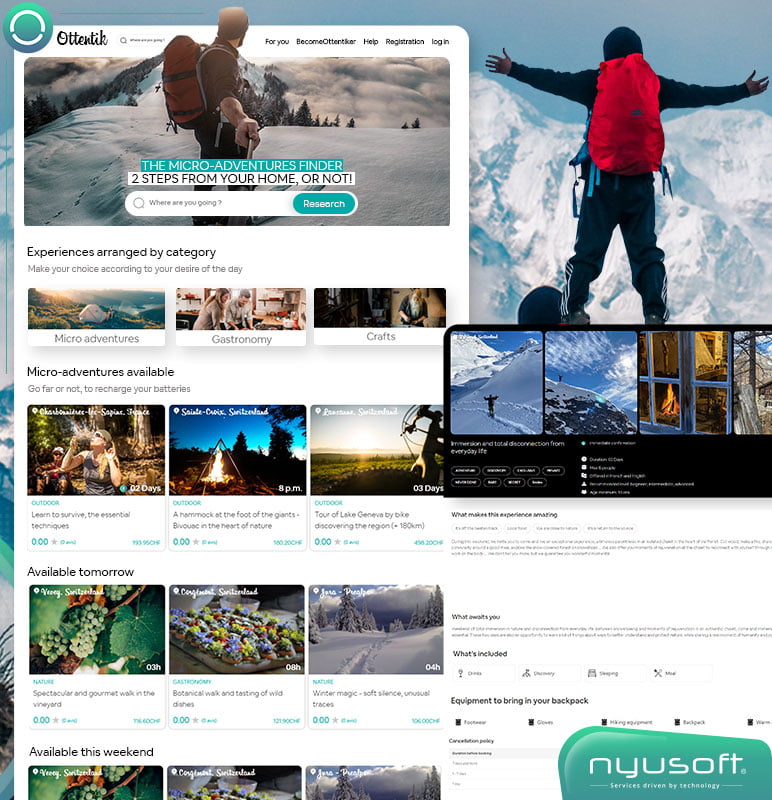Click the 193.95CHF price on Learn to survive
The height and width of the screenshot is (800, 772).
146,542
